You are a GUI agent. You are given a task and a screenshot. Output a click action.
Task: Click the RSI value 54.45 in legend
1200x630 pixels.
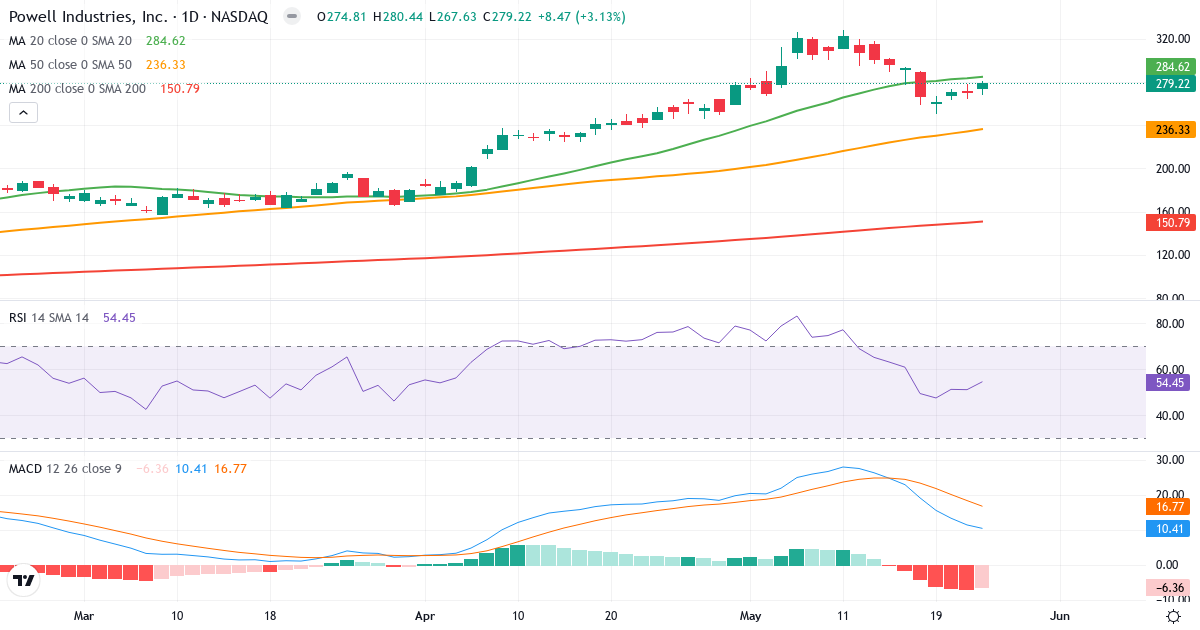point(119,317)
